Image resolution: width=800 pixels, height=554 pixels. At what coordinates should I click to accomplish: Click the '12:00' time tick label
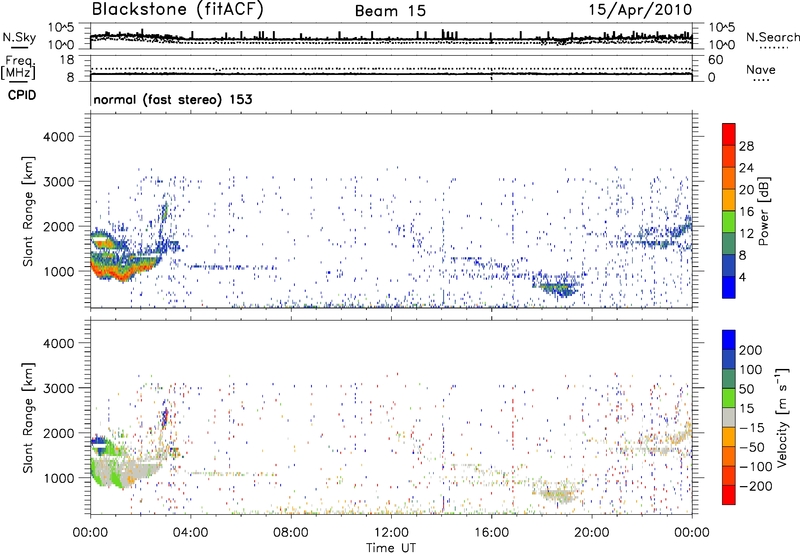[391, 533]
